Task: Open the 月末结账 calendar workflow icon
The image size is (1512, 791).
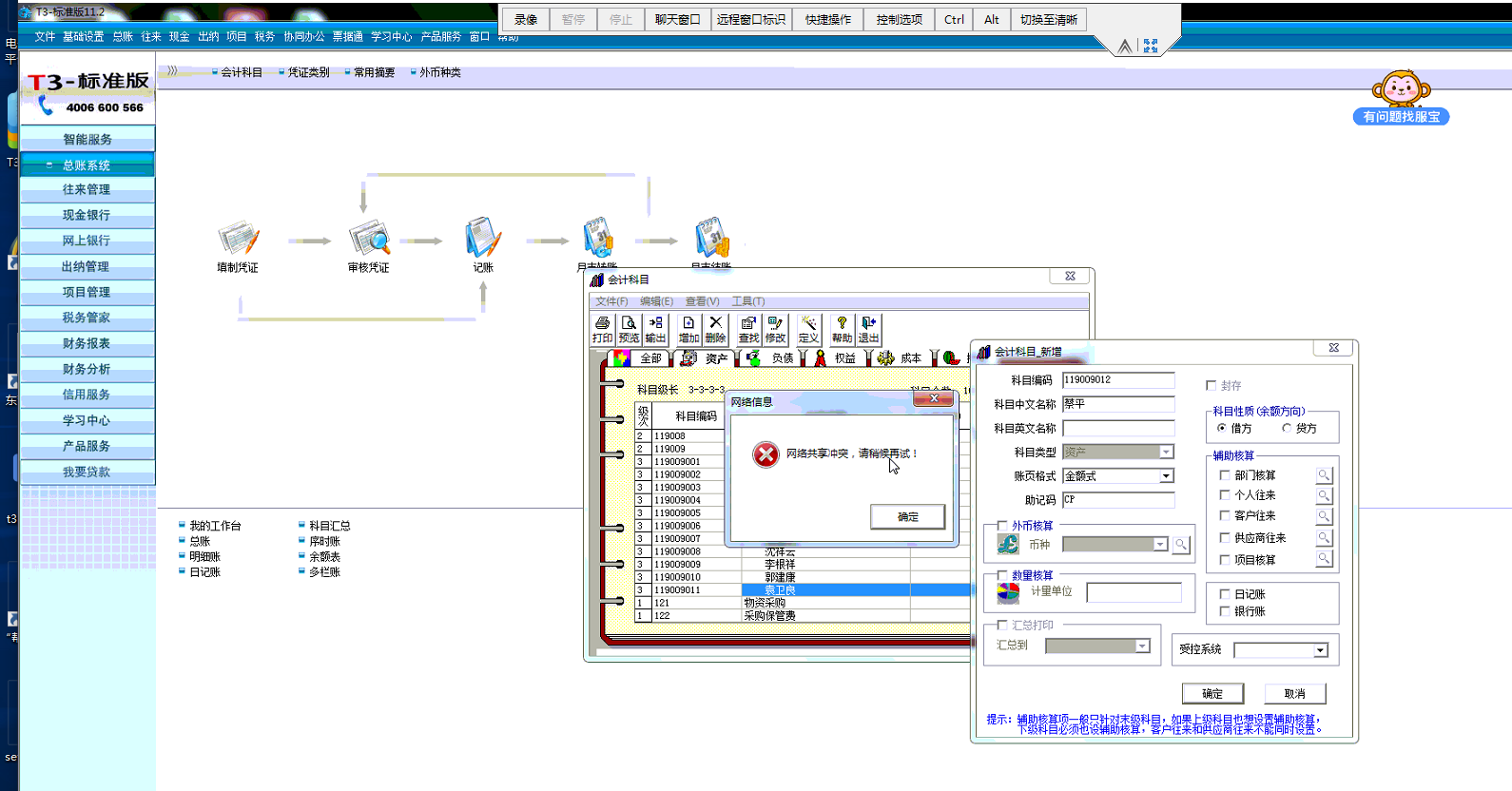Action: pos(711,238)
